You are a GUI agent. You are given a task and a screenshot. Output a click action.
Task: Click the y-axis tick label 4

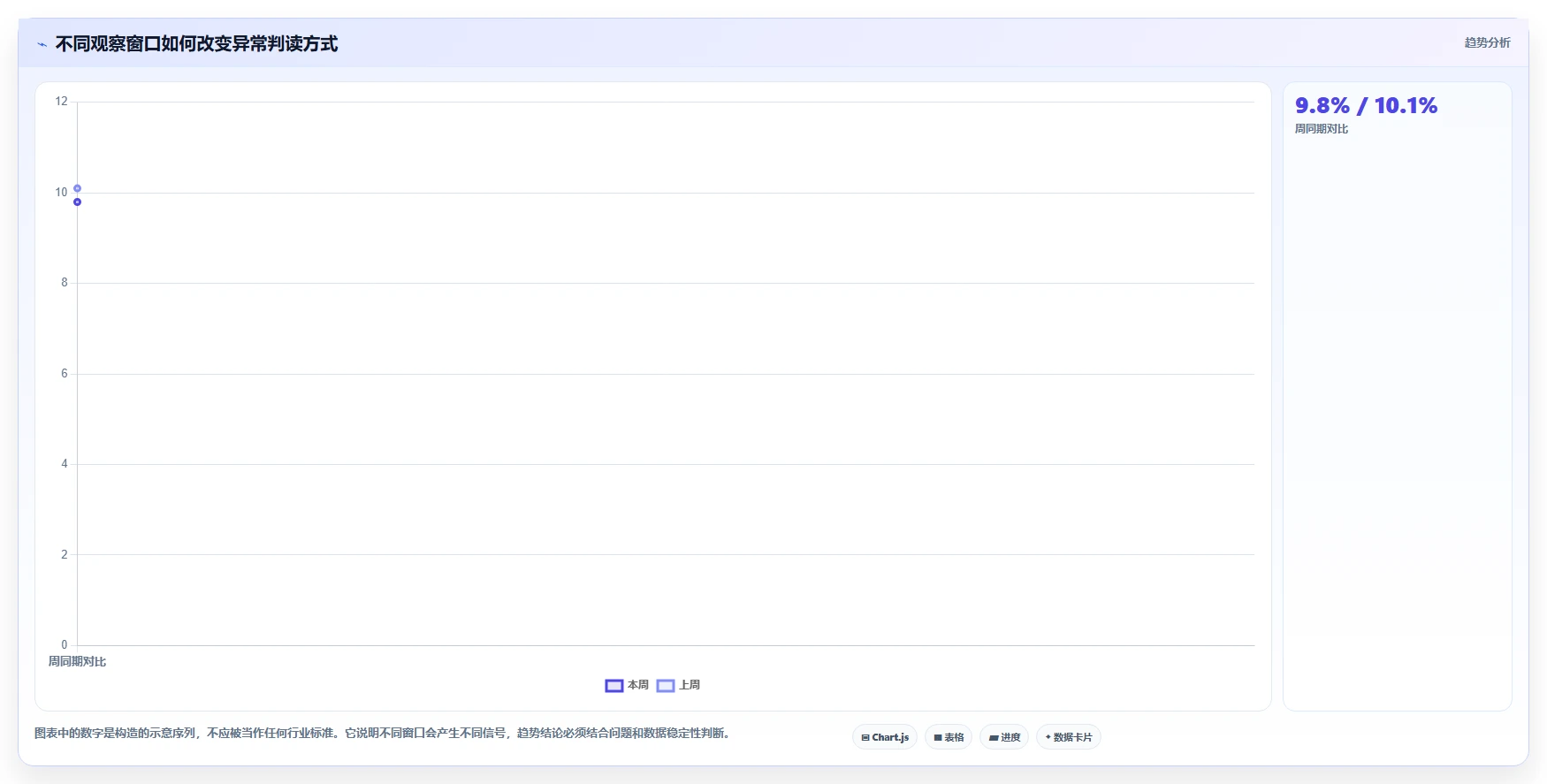tap(65, 464)
